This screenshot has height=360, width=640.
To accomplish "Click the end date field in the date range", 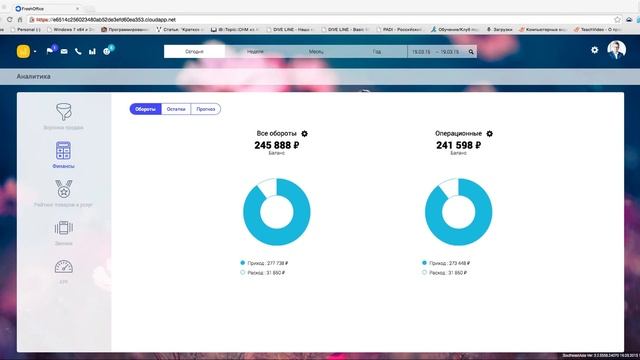I will pos(450,52).
